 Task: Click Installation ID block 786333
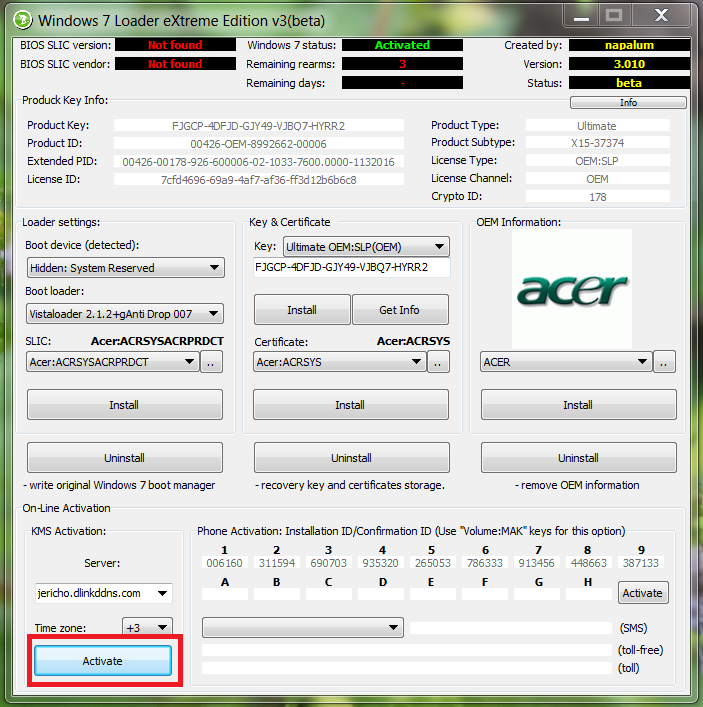[485, 563]
